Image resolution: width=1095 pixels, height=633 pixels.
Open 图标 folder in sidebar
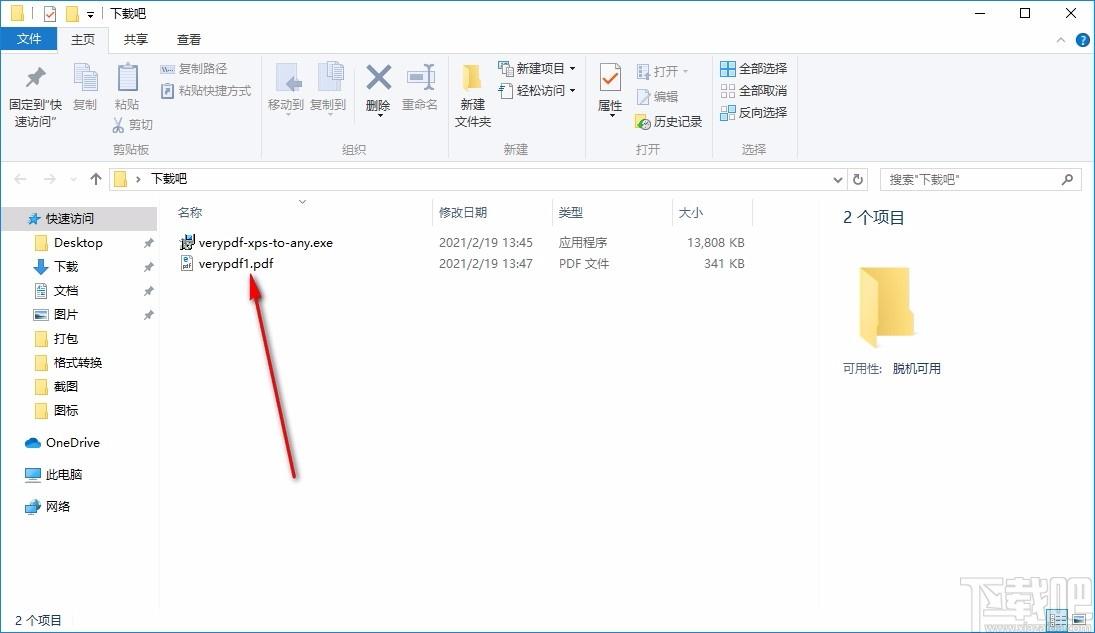[x=66, y=410]
